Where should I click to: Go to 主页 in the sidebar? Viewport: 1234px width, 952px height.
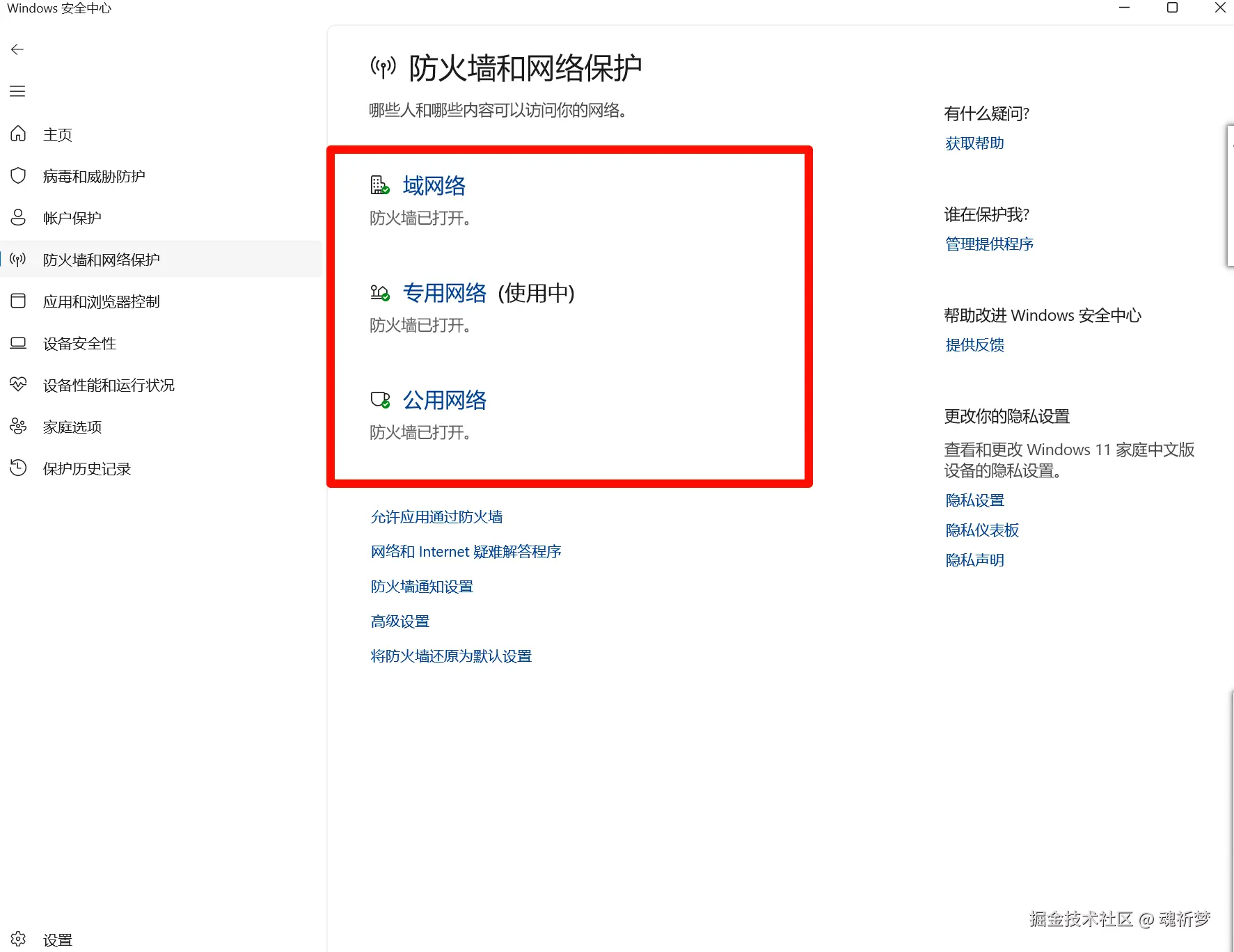[58, 134]
